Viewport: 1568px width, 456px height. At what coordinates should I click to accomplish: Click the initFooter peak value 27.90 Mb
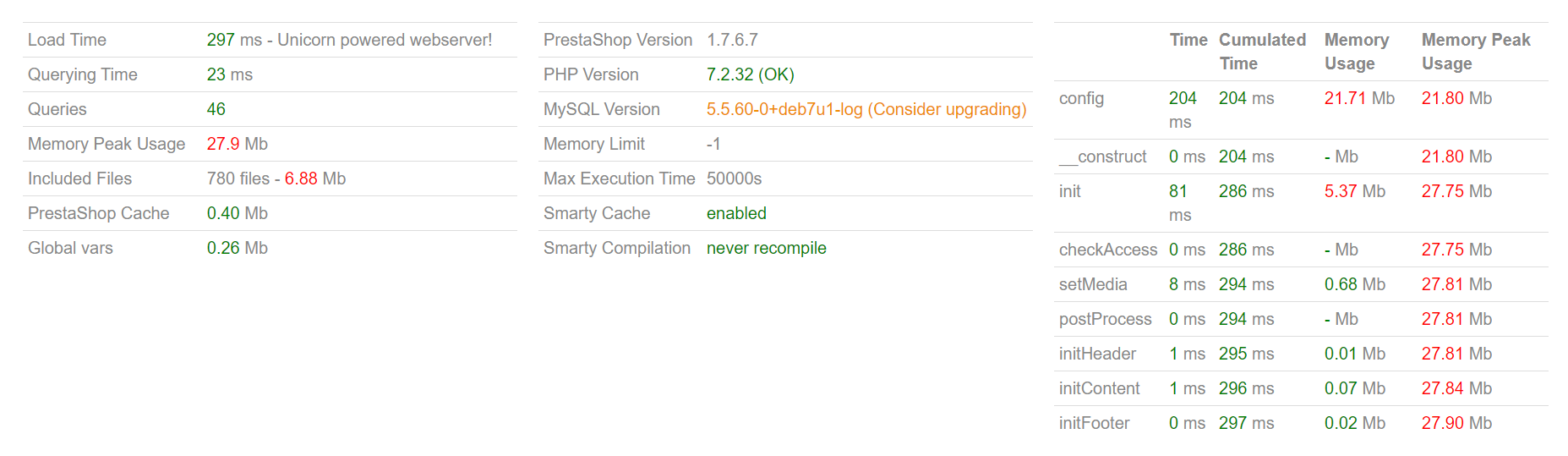tap(1456, 423)
